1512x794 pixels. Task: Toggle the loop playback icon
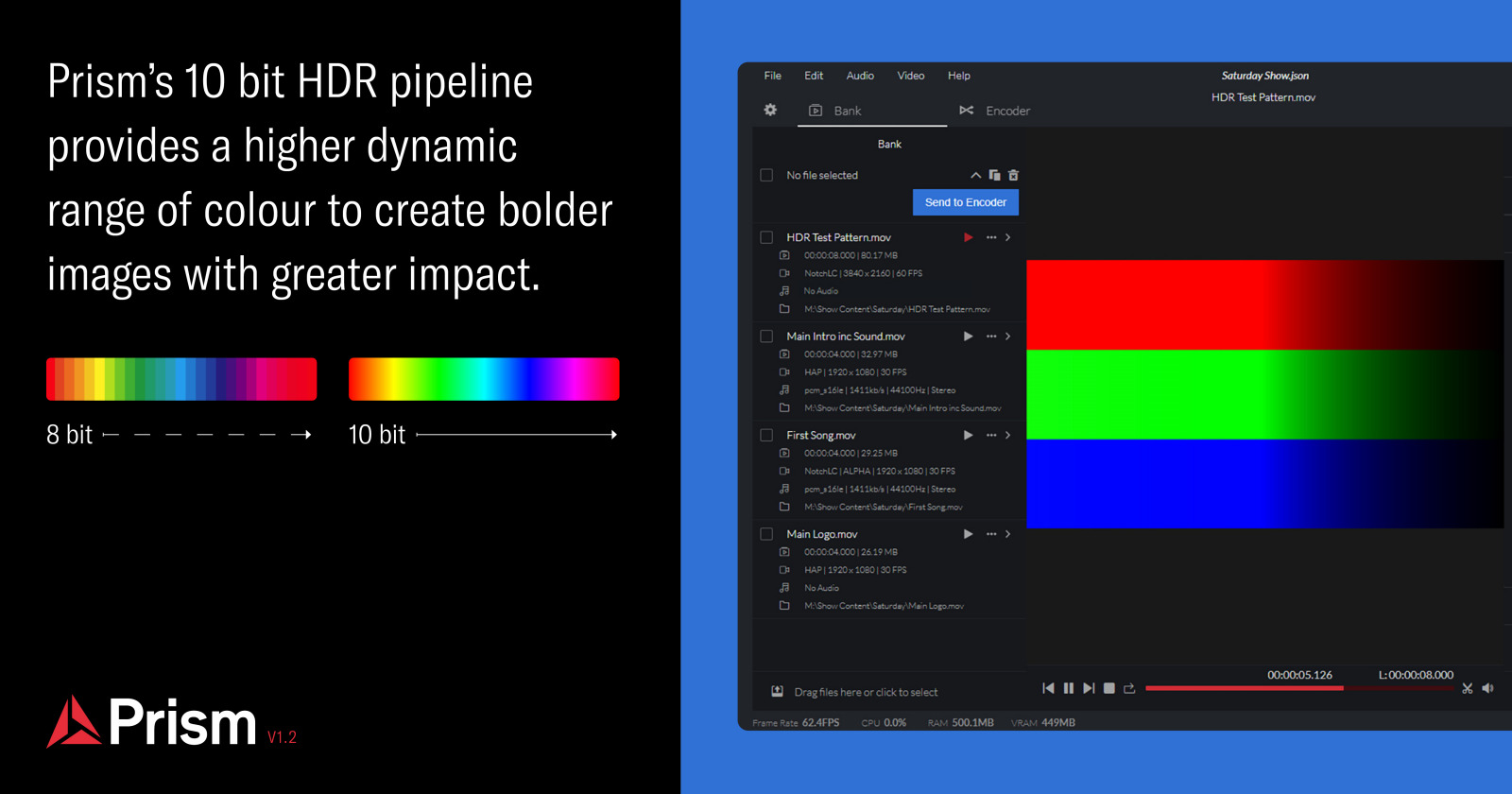1129,688
